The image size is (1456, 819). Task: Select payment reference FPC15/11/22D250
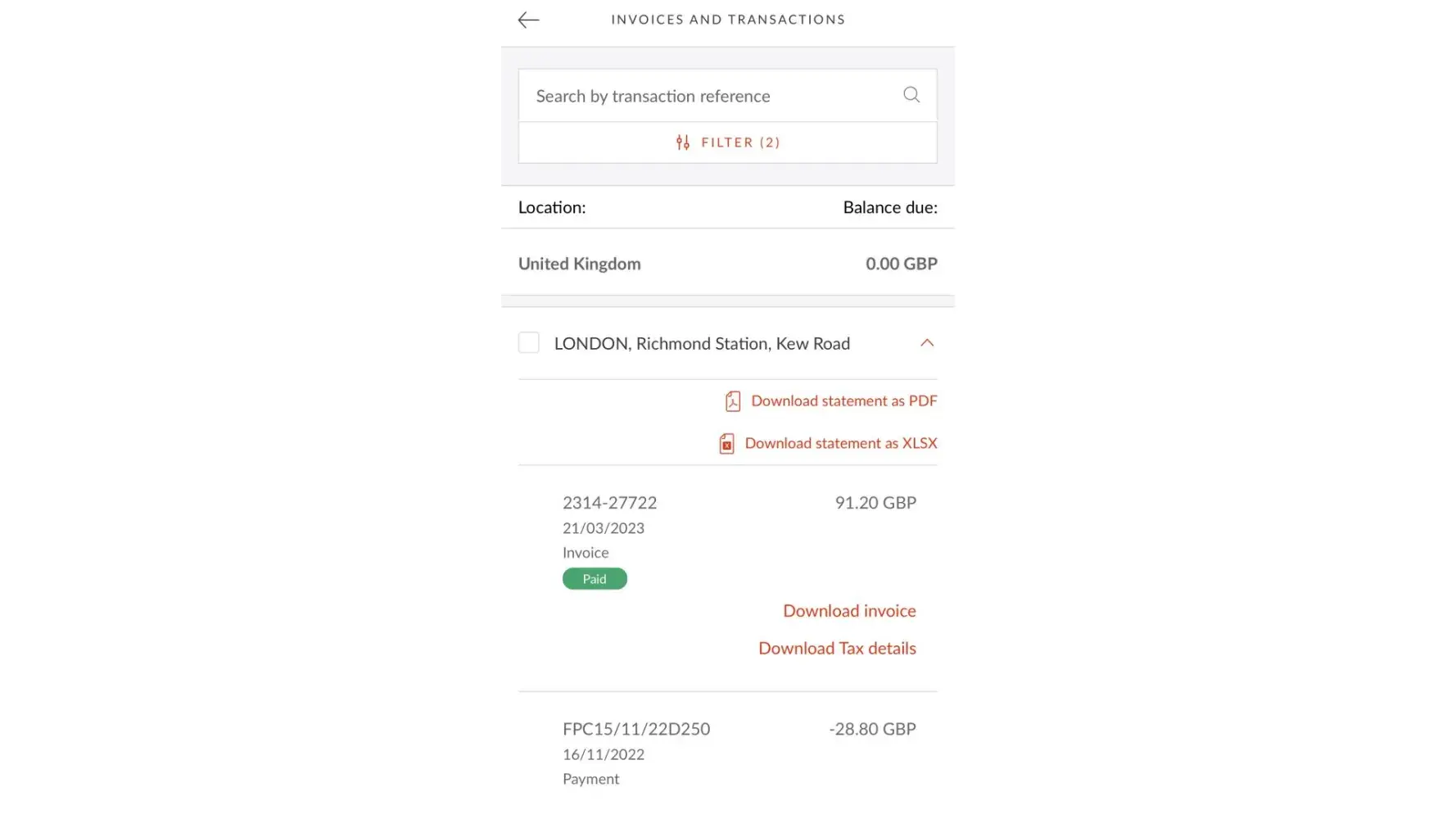(x=636, y=729)
